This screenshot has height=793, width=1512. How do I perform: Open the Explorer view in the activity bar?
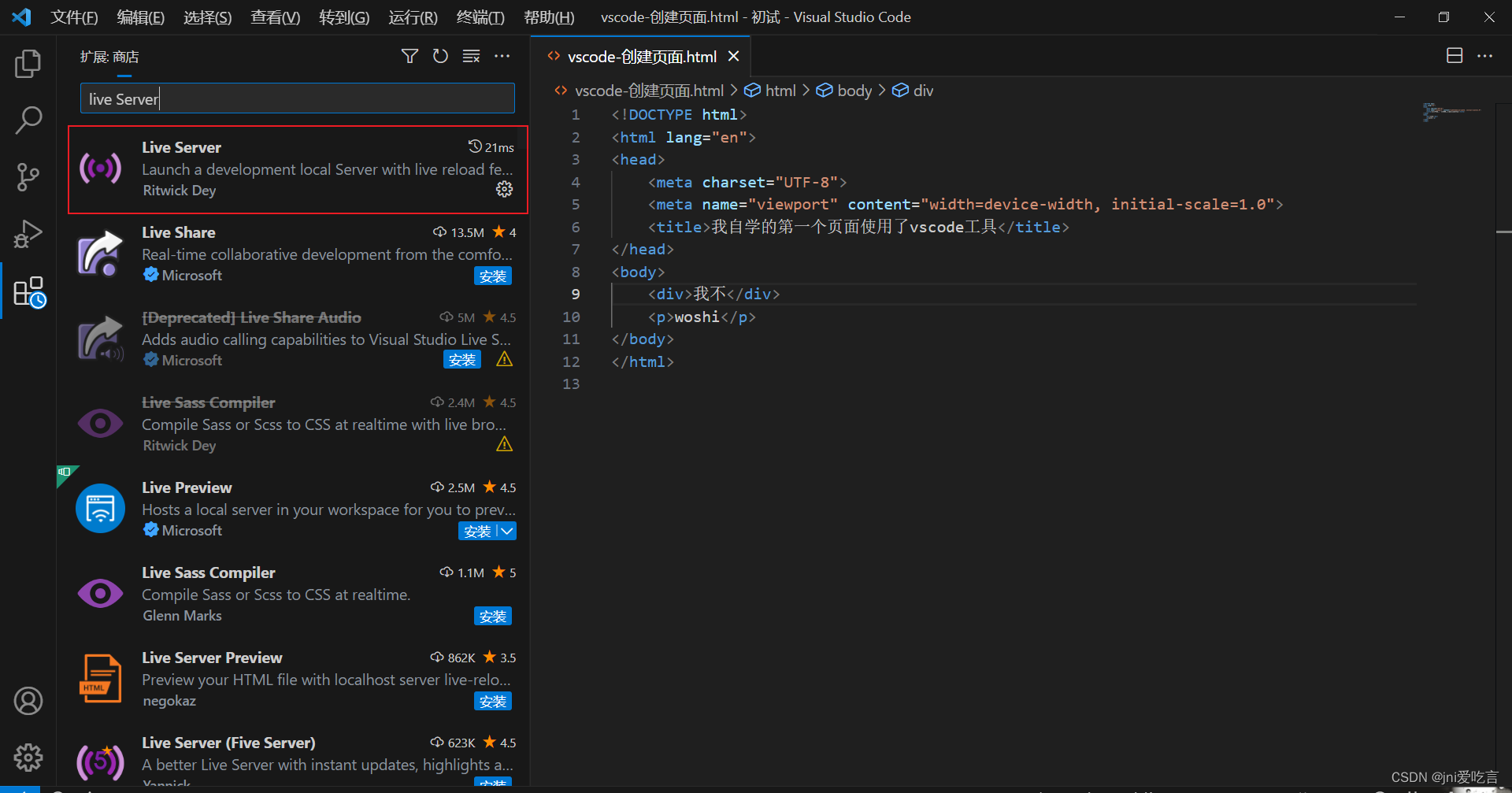(x=28, y=63)
